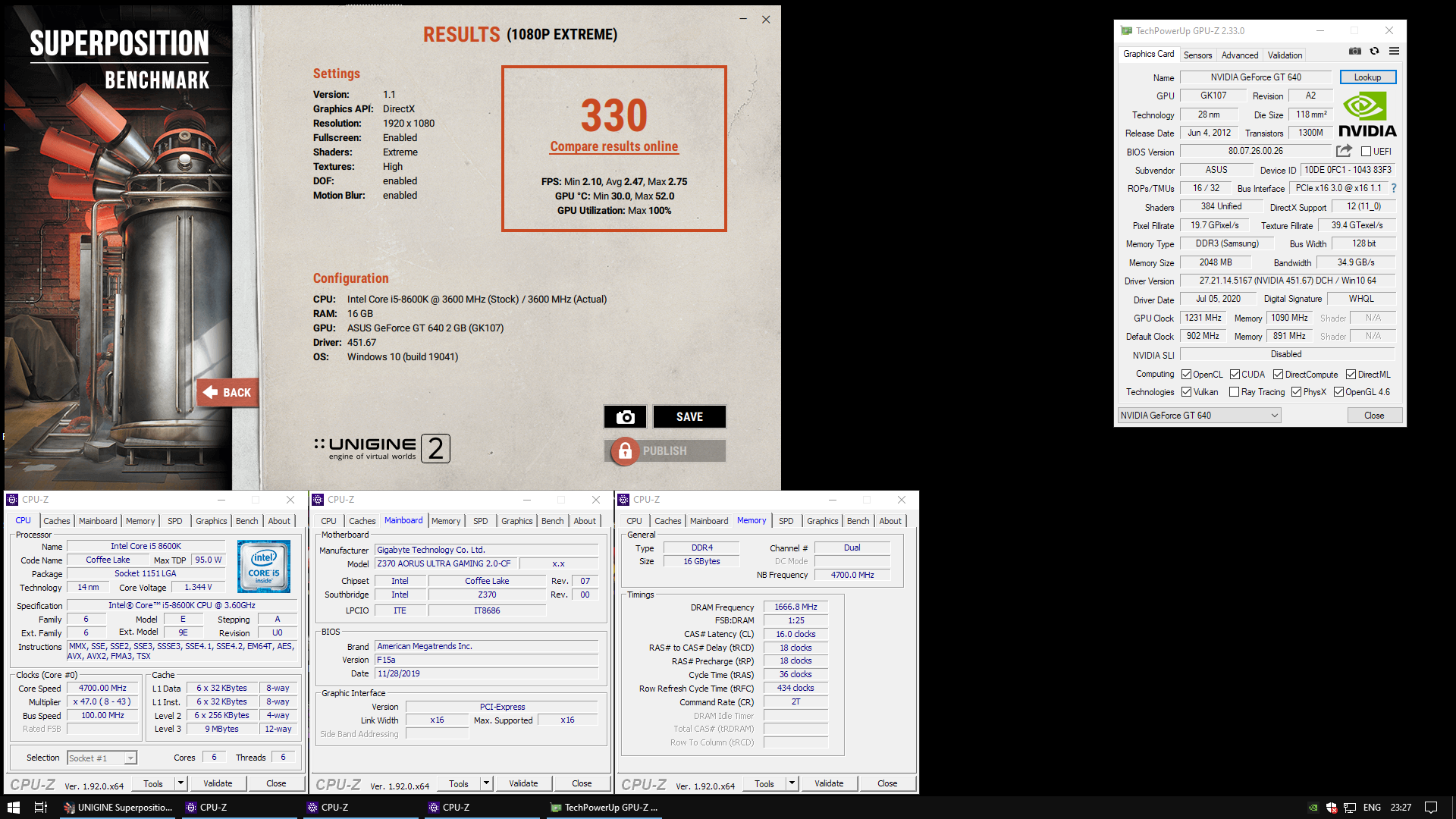Screen dimensions: 1456x819
Task: Open the Sensors tab in GPU-Z
Action: coord(1197,55)
